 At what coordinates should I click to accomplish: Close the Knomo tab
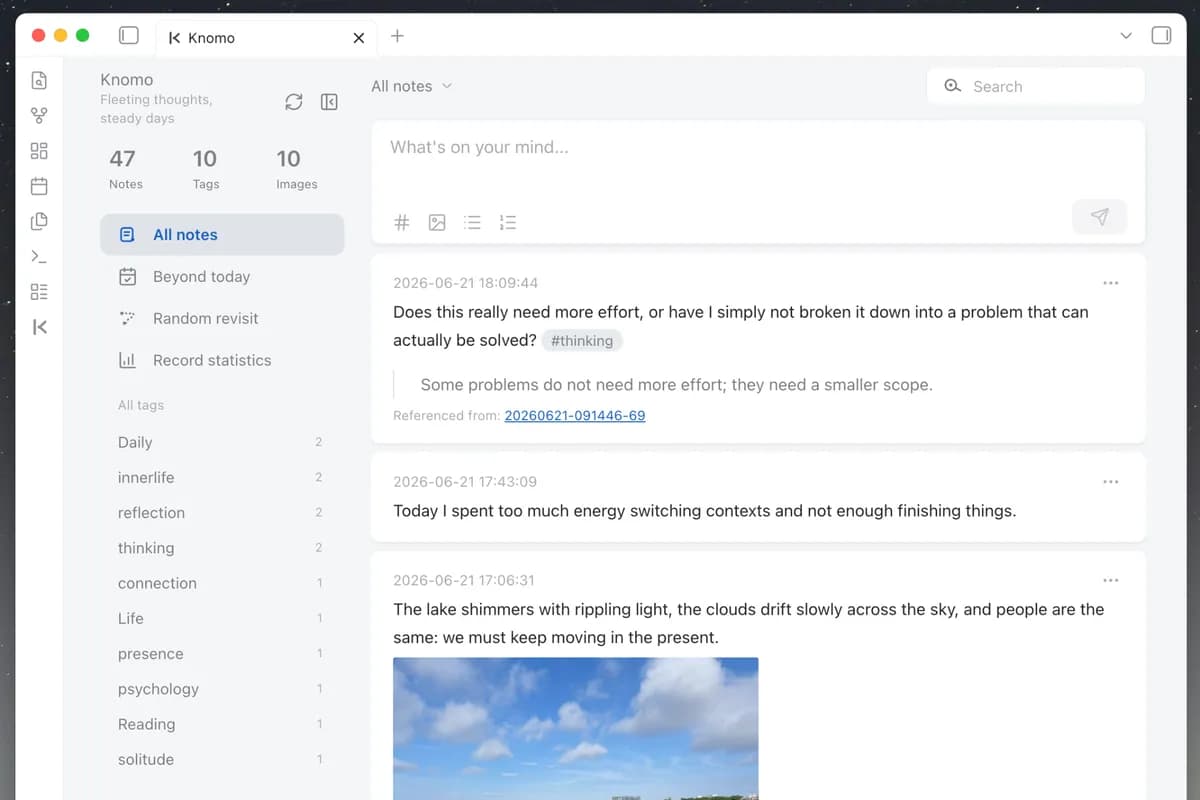tap(359, 38)
